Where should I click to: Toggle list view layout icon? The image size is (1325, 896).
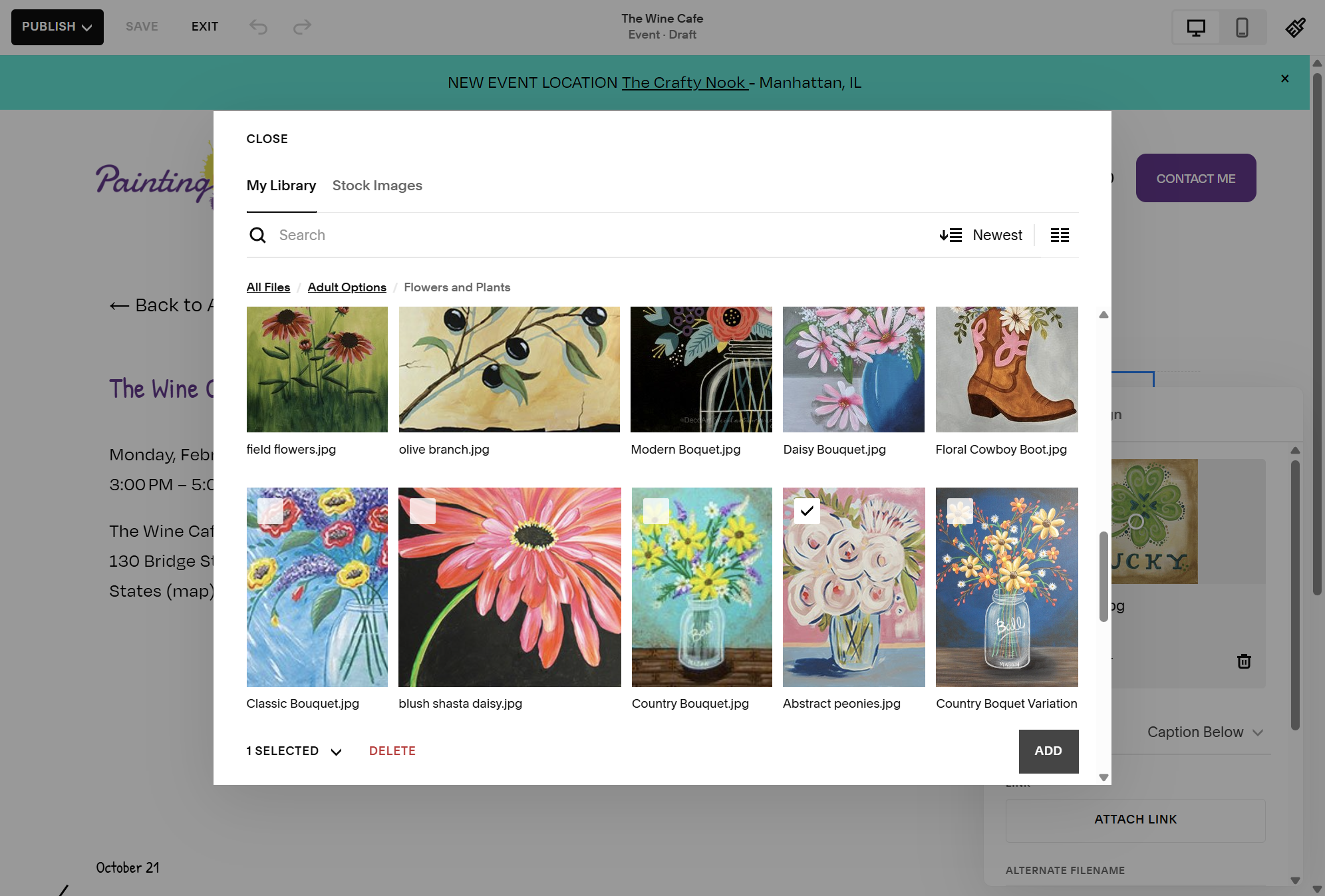click(x=1060, y=235)
